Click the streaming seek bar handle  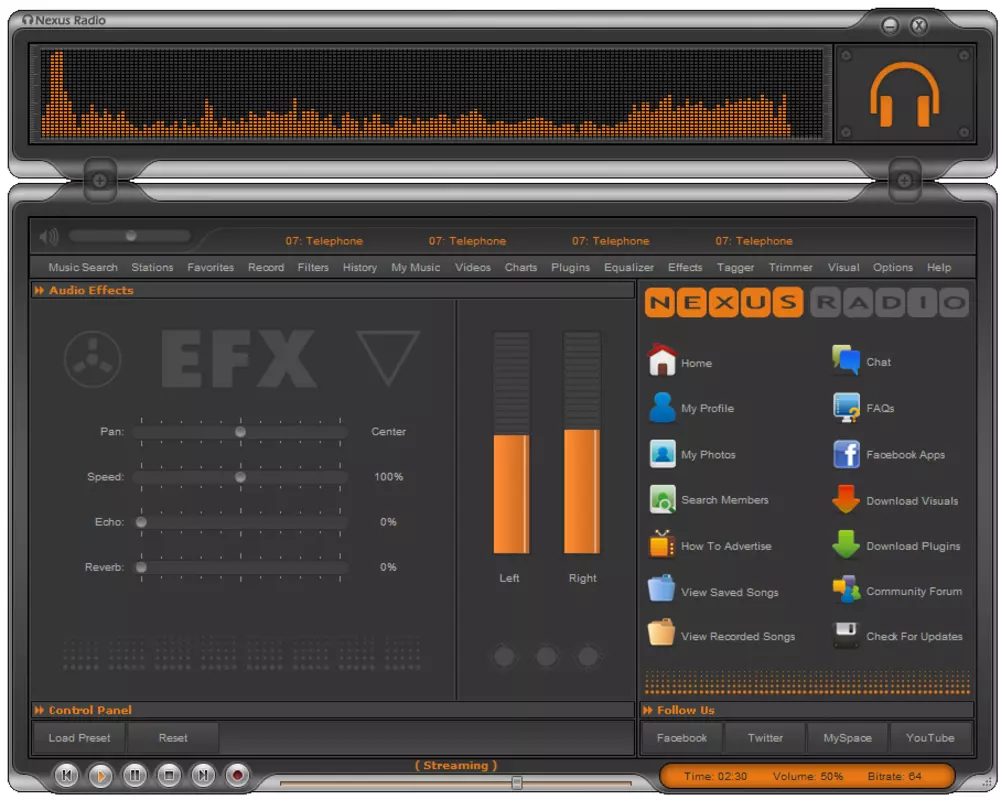(x=517, y=783)
